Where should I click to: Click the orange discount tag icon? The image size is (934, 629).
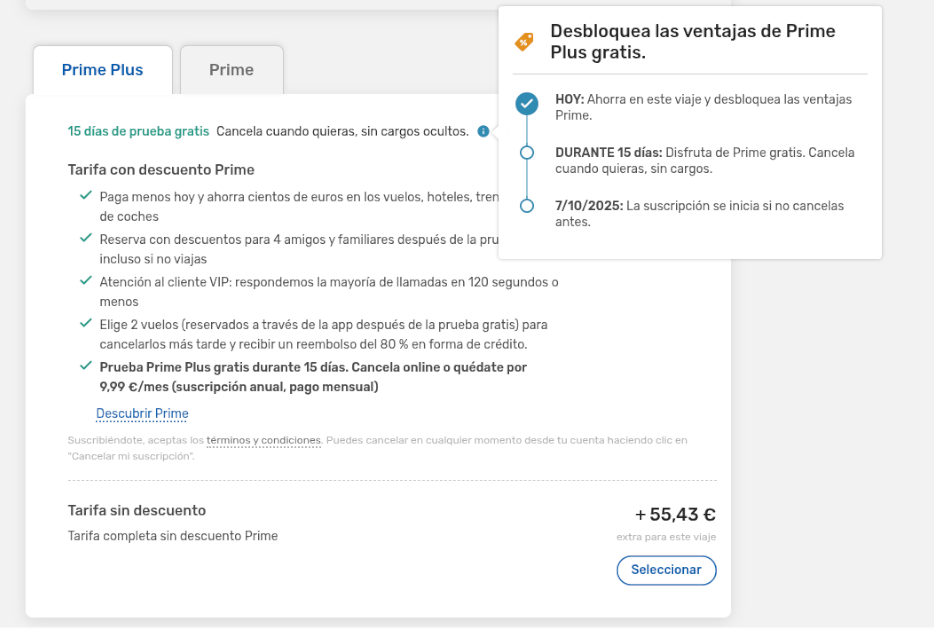tap(524, 42)
